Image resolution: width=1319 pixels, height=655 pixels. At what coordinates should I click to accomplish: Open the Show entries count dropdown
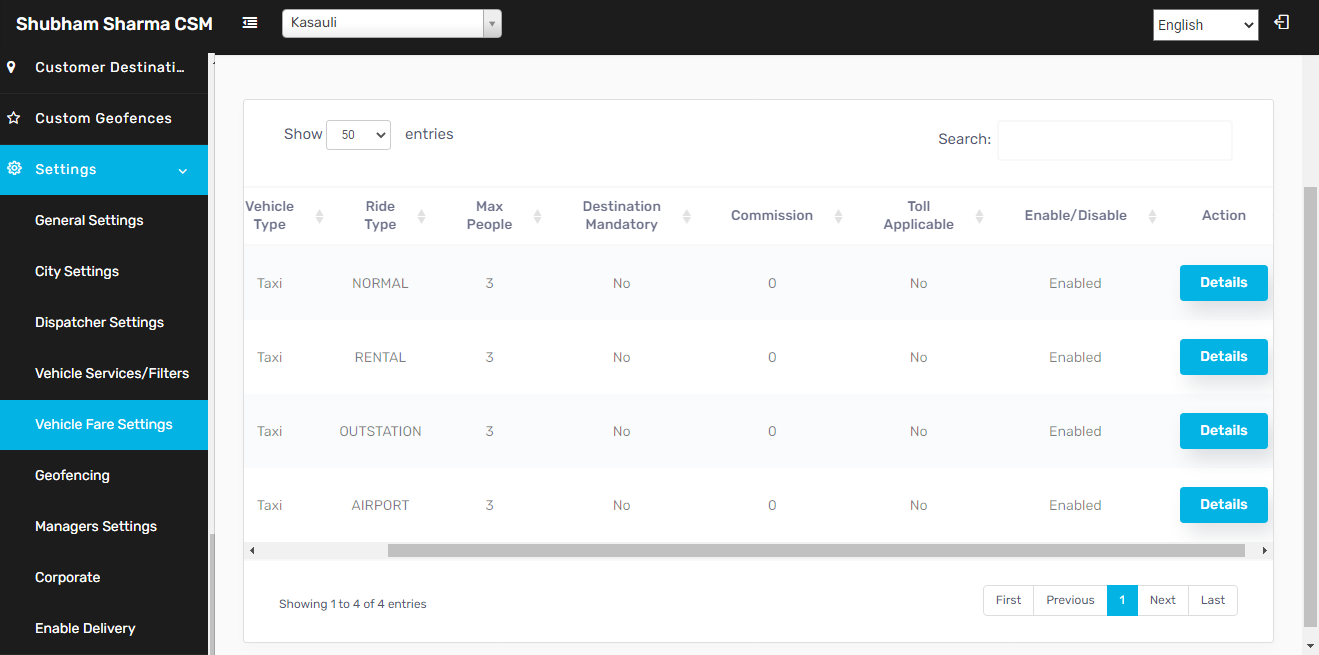click(x=358, y=134)
